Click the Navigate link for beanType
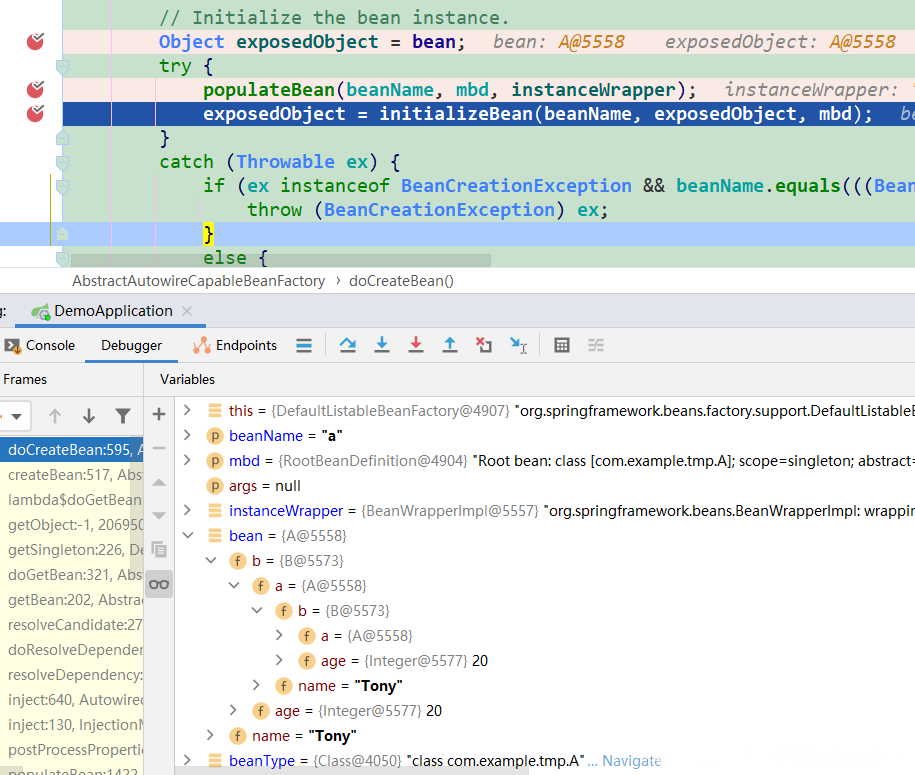915x775 pixels. [x=631, y=761]
